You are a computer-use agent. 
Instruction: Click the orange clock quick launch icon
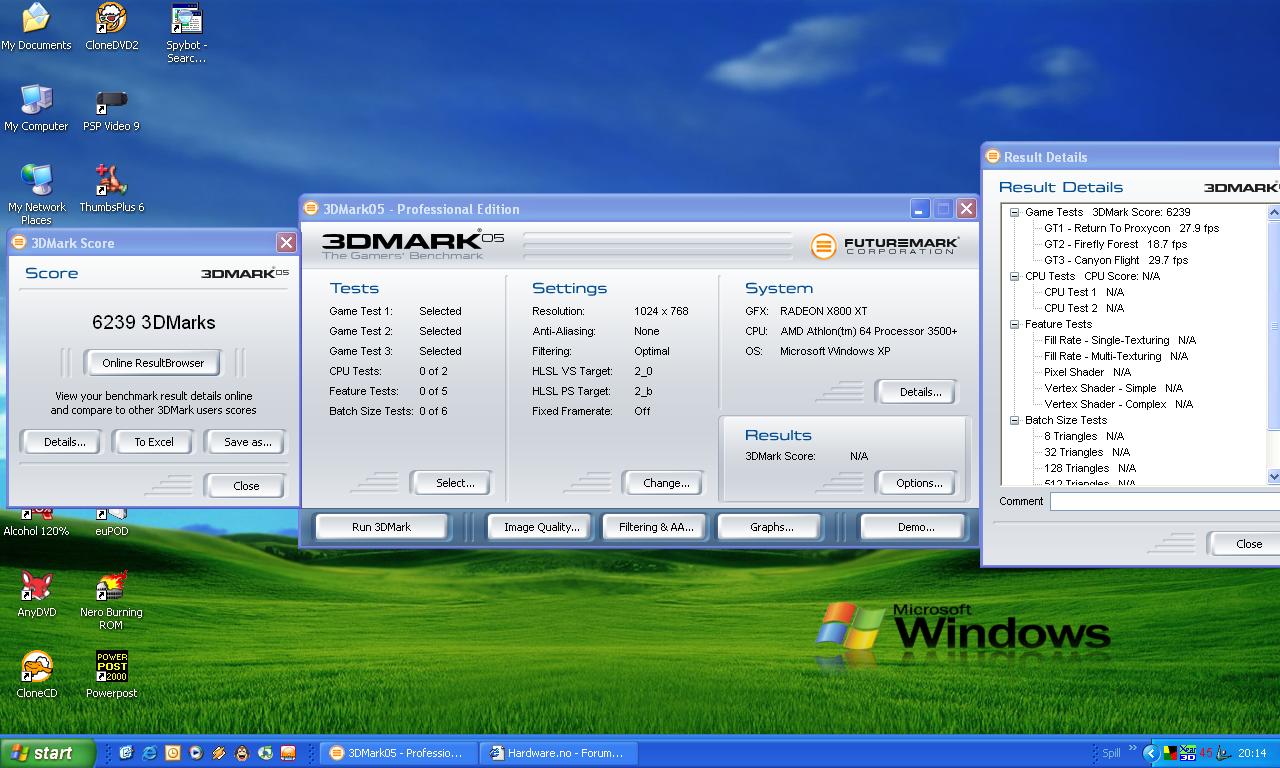[x=172, y=753]
